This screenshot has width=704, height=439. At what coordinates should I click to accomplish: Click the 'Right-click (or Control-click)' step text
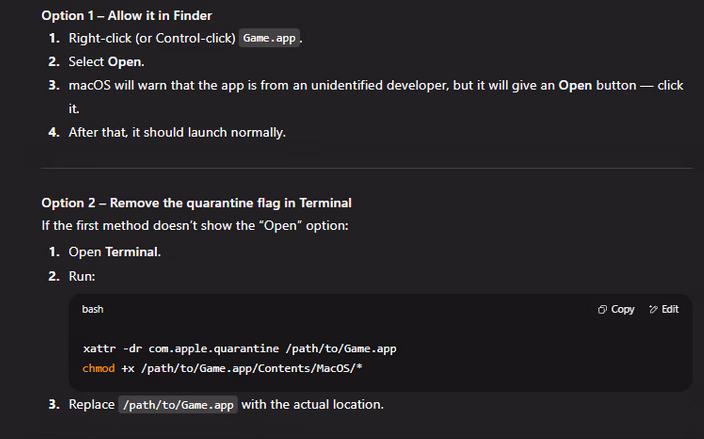pyautogui.click(x=152, y=38)
